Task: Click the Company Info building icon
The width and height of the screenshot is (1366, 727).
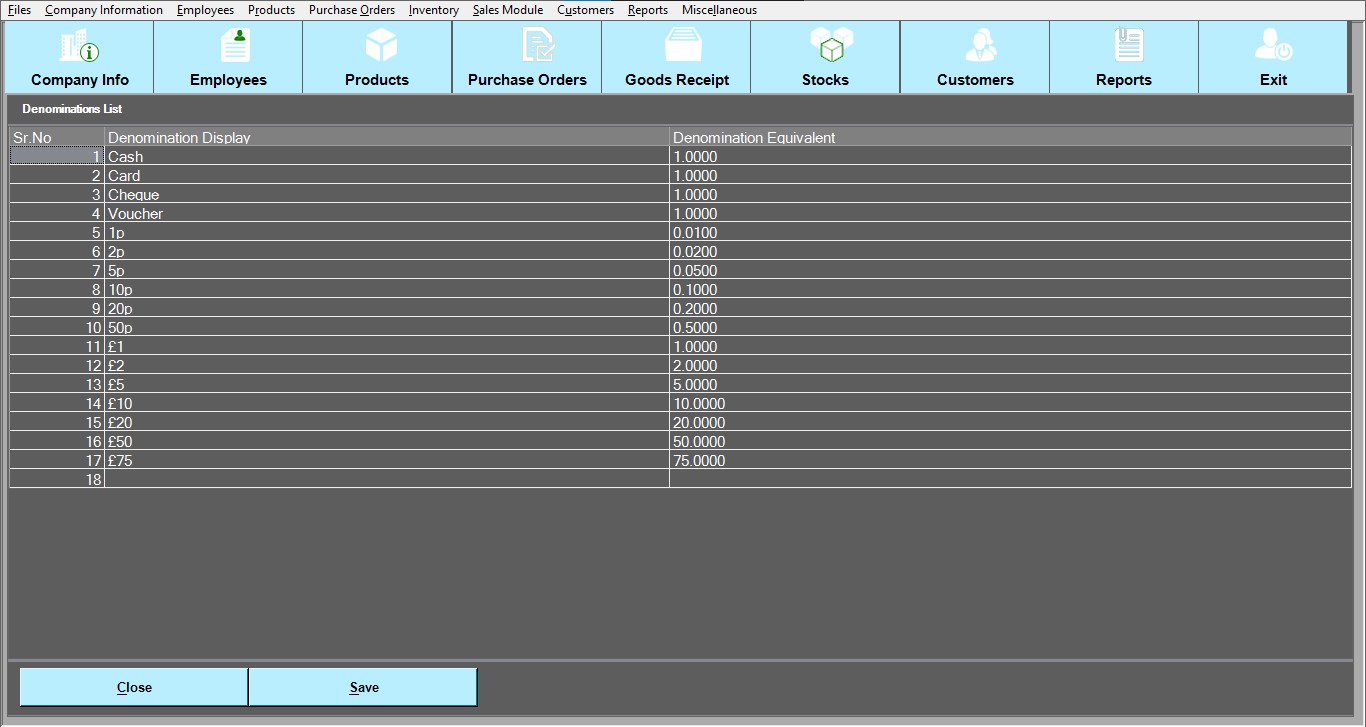Action: pyautogui.click(x=79, y=47)
